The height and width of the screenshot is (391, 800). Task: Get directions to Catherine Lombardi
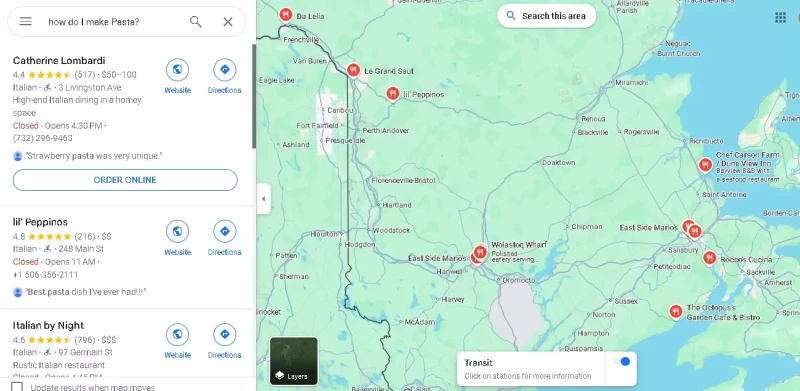(224, 70)
